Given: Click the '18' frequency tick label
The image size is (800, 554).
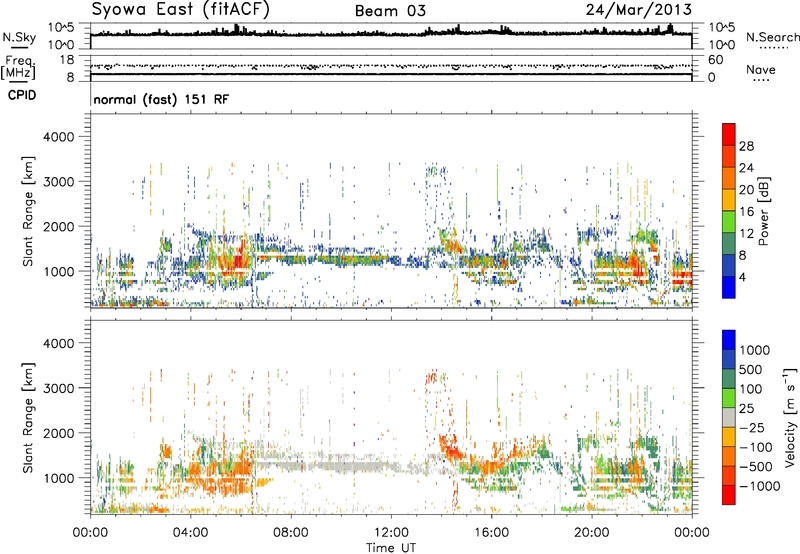Looking at the screenshot, I should point(67,60).
